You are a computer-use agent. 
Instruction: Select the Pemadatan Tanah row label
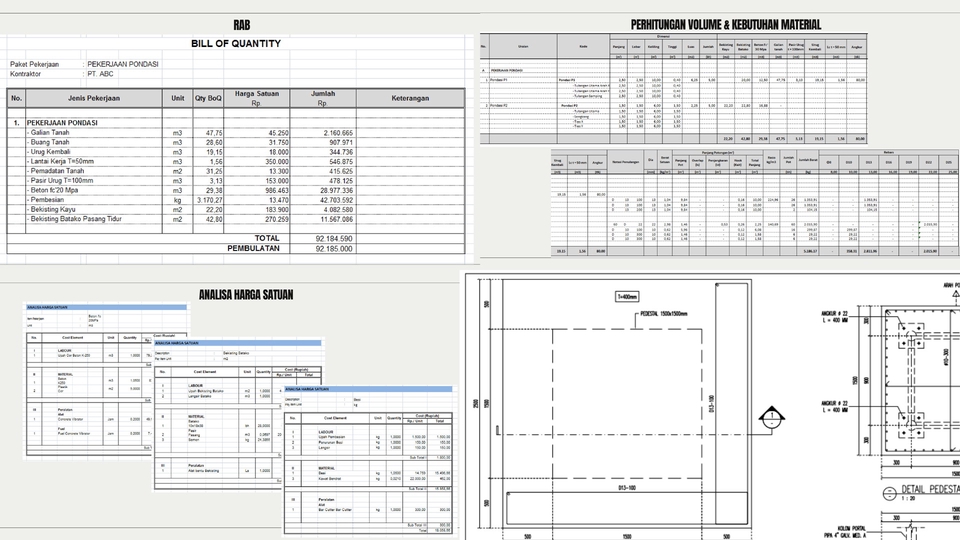(x=56, y=171)
